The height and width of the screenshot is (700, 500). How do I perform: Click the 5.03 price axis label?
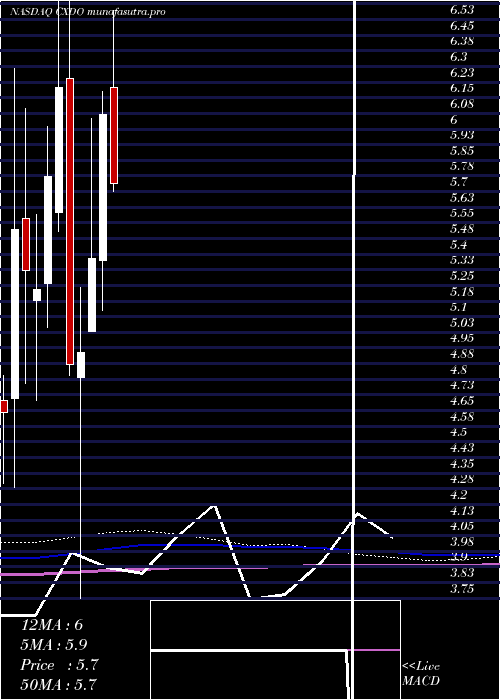click(462, 322)
